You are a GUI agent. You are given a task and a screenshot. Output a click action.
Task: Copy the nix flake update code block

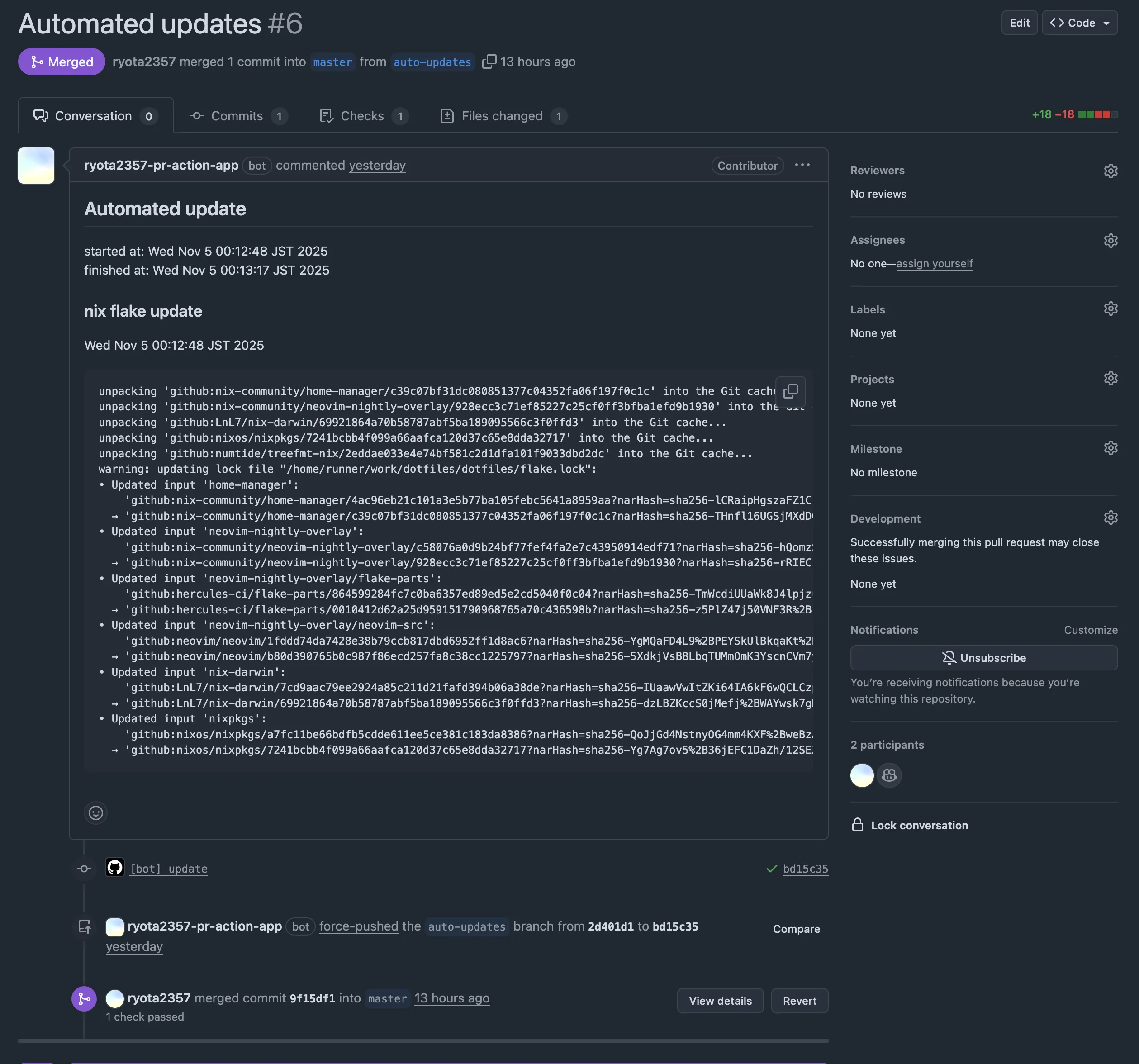[791, 391]
